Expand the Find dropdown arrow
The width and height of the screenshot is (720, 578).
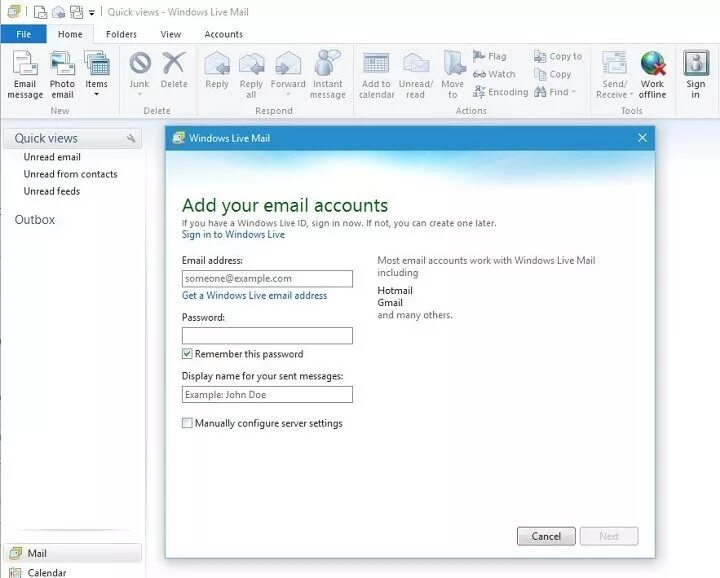[x=574, y=92]
